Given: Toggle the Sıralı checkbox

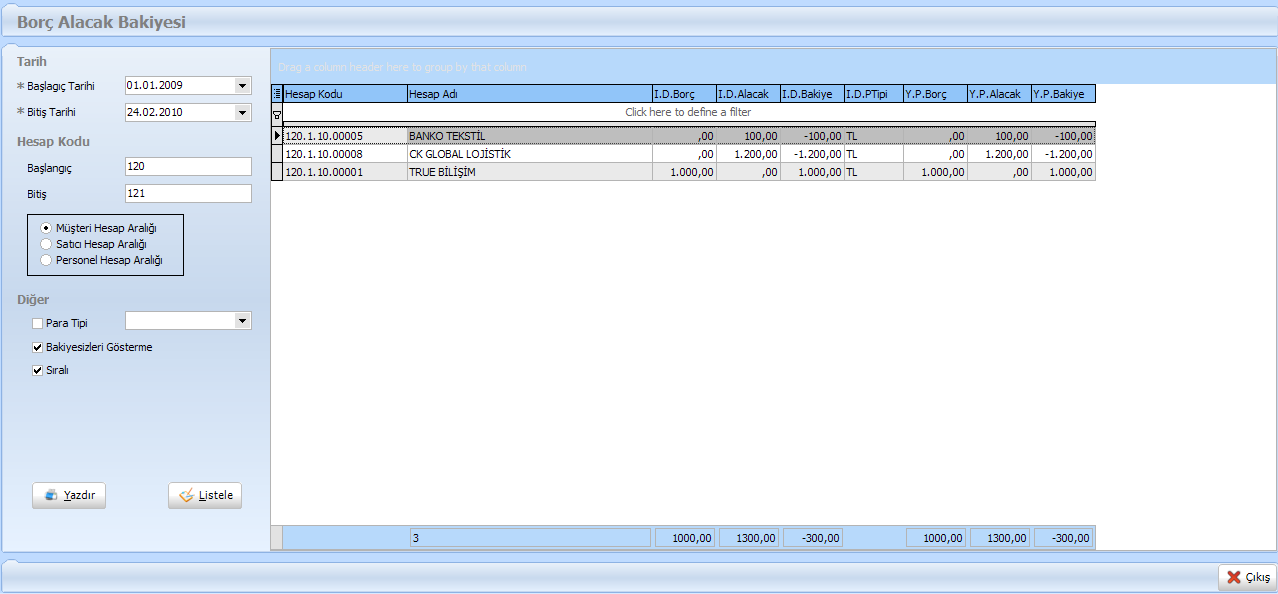Looking at the screenshot, I should coord(38,370).
